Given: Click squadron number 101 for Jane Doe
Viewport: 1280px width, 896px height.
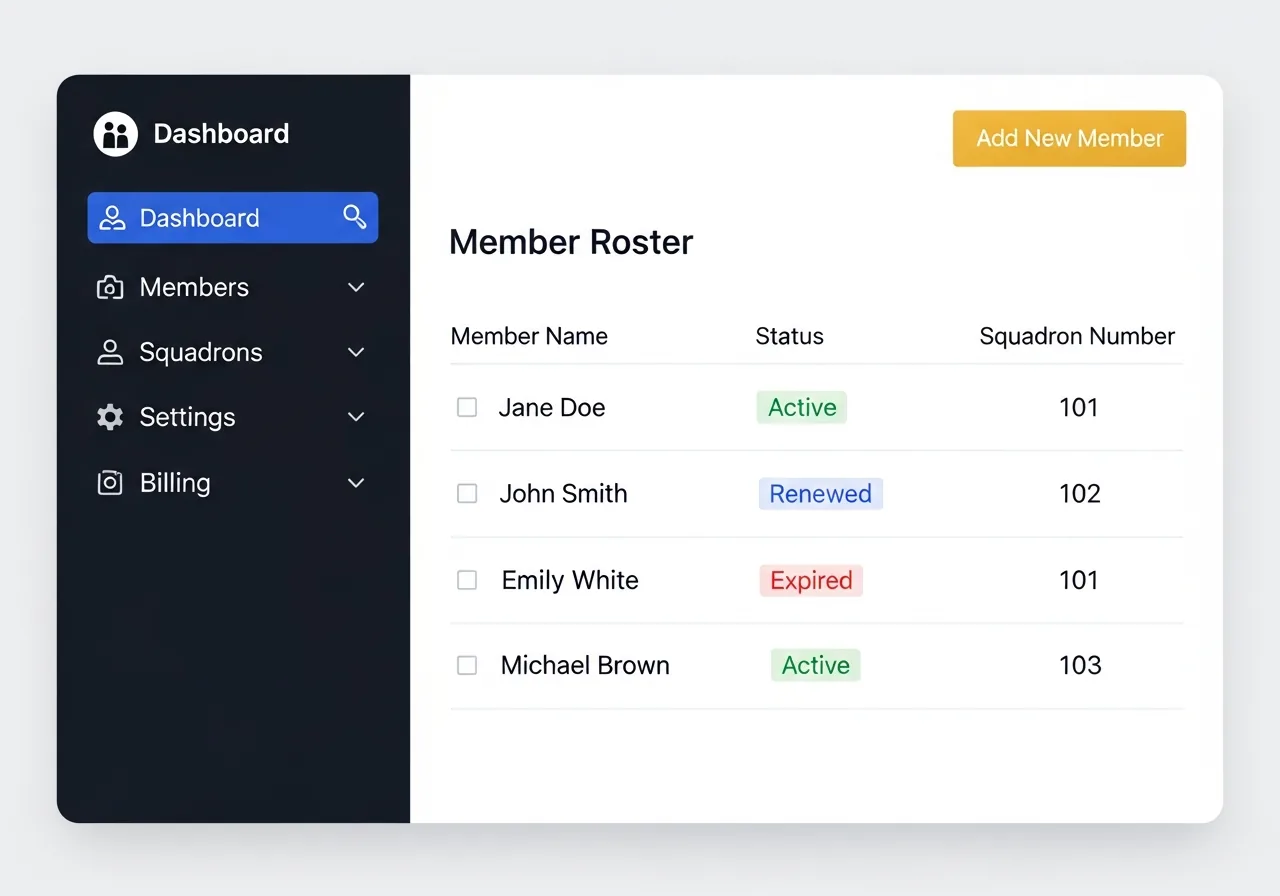Looking at the screenshot, I should (1079, 407).
